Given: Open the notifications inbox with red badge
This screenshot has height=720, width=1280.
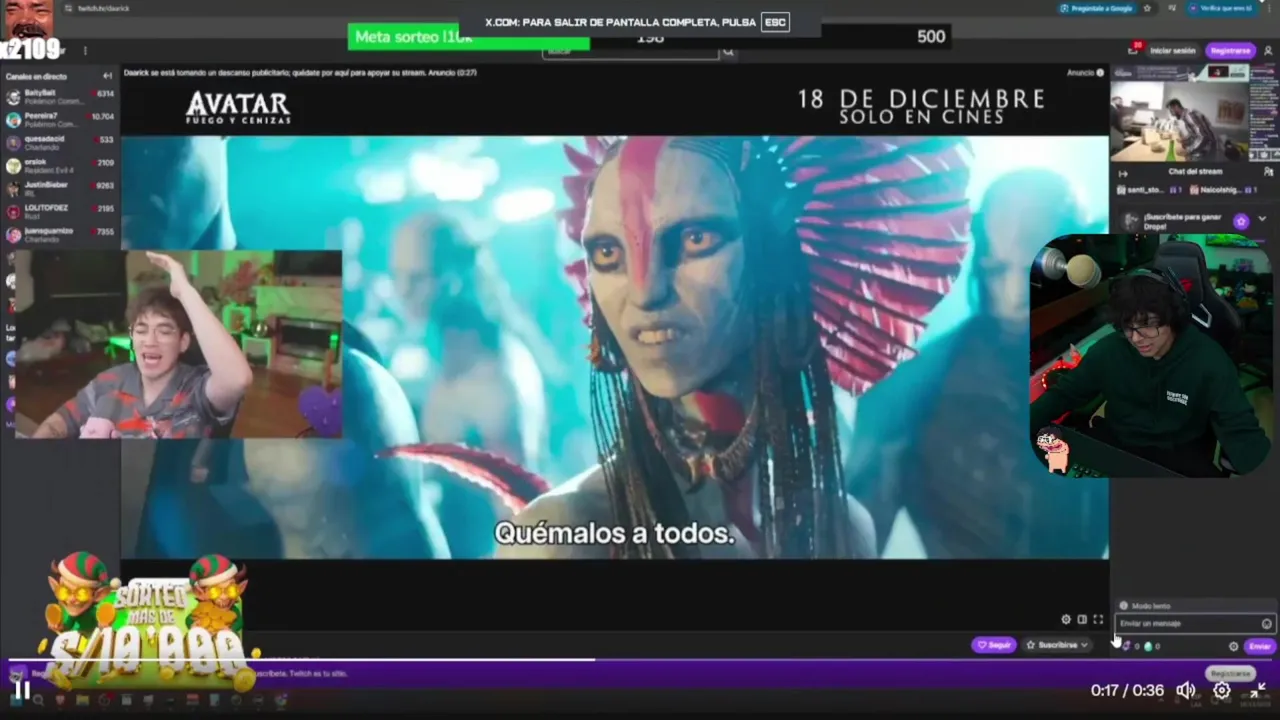Looking at the screenshot, I should pyautogui.click(x=1135, y=50).
